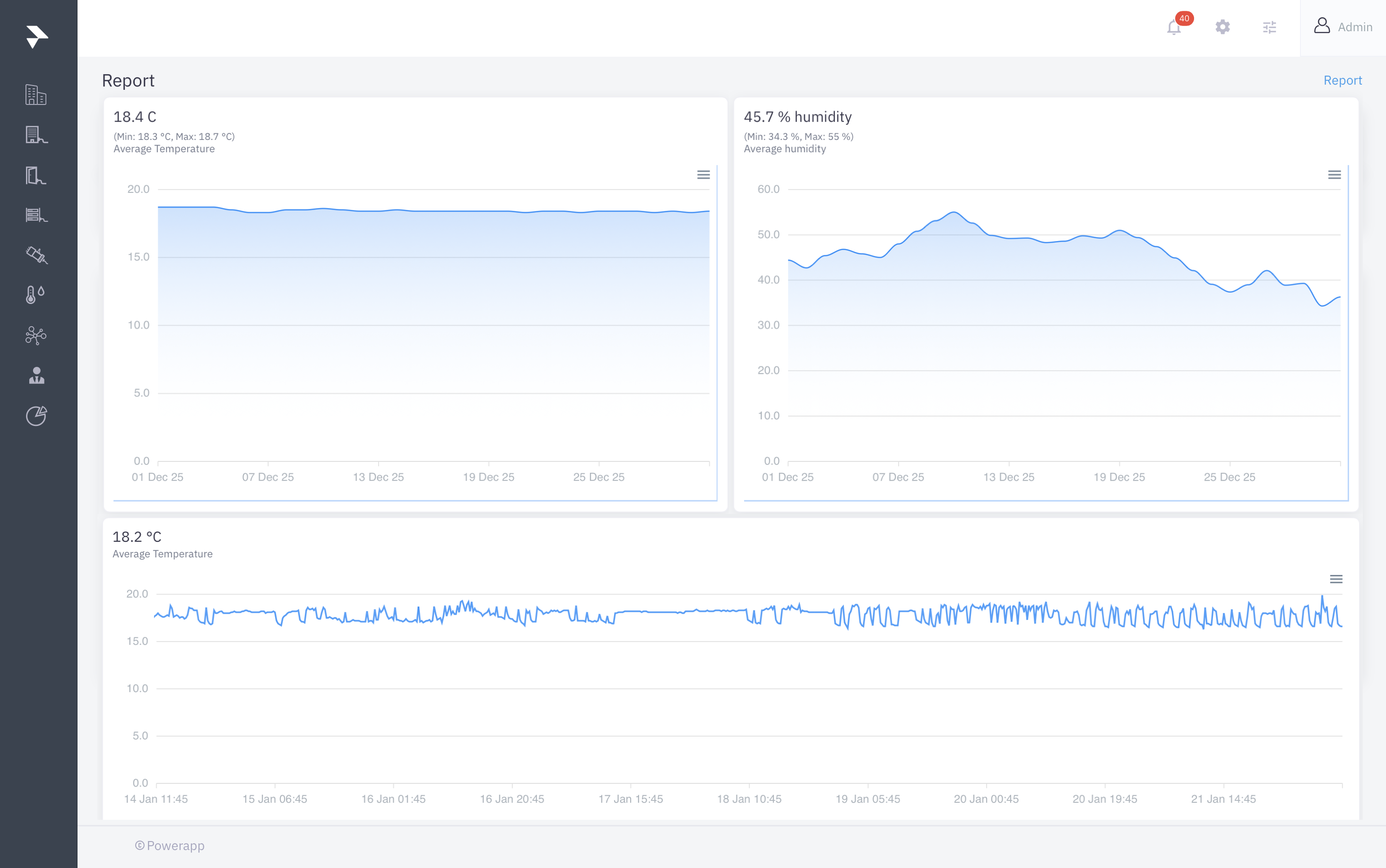Open the server rack sidebar icon
This screenshot has width=1386, height=868.
click(35, 215)
